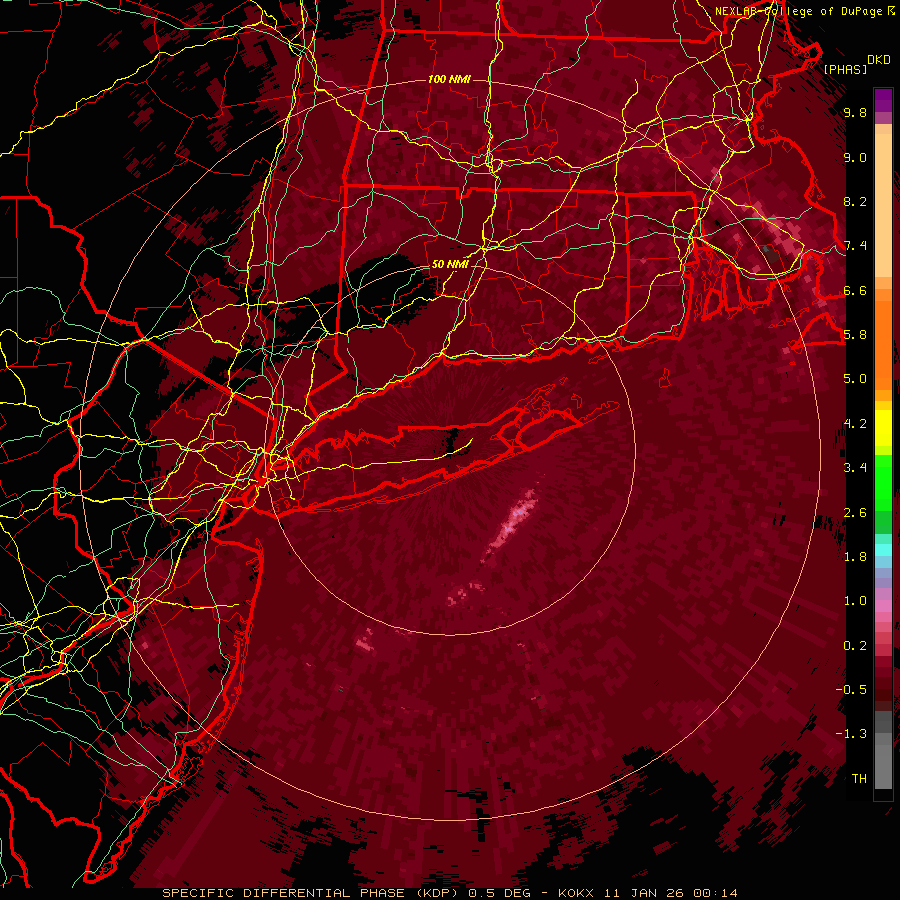The width and height of the screenshot is (900, 900).
Task: Select the -0.5 scale label
Action: (x=851, y=690)
